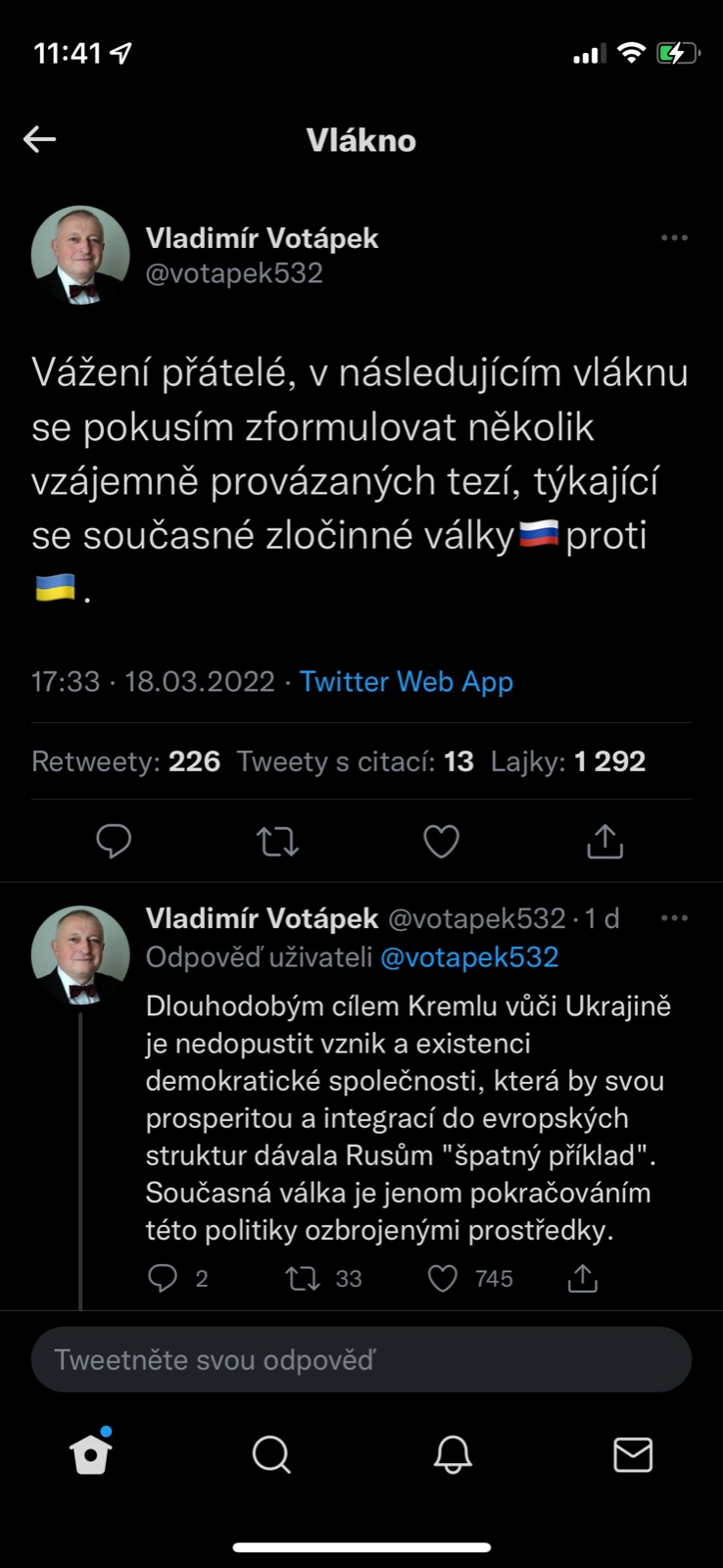Open Messages with the envelope icon
This screenshot has width=723, height=1568.
coord(633,1454)
